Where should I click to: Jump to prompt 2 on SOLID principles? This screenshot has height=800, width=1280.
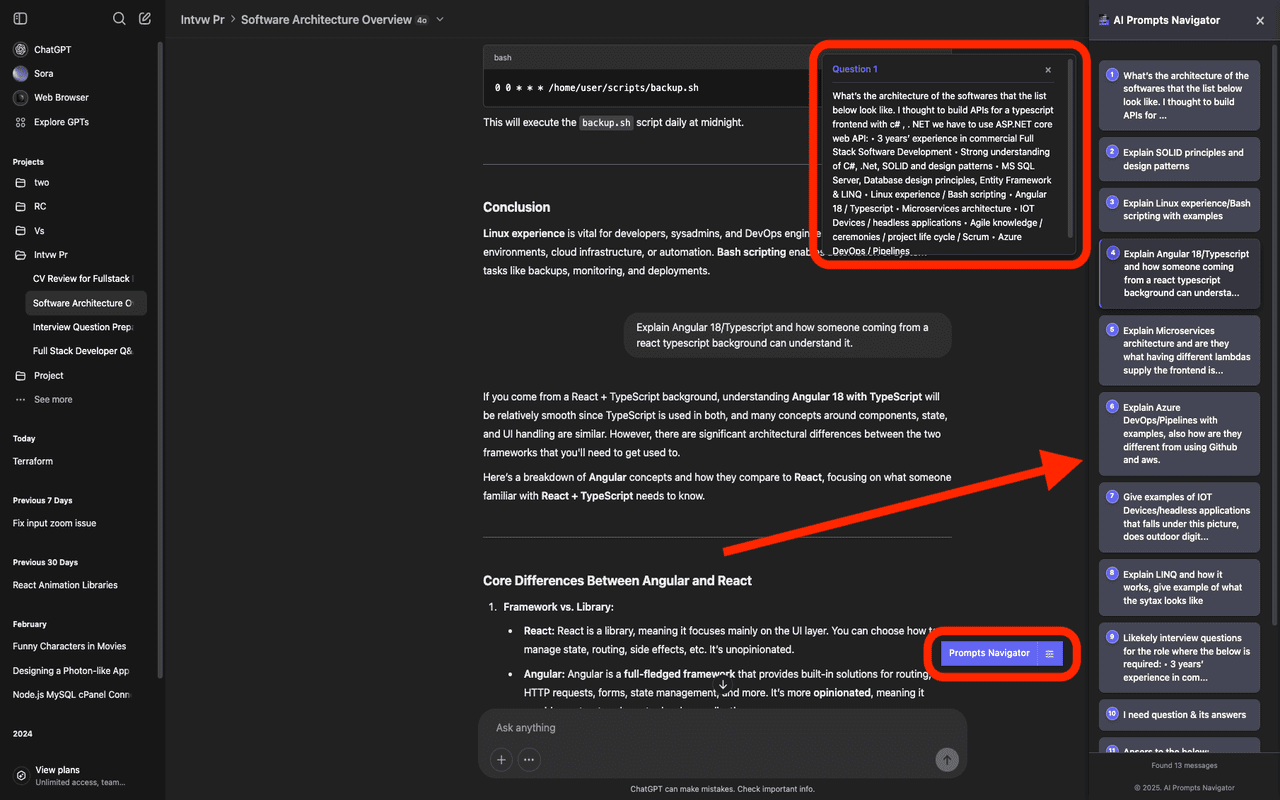(x=1179, y=159)
